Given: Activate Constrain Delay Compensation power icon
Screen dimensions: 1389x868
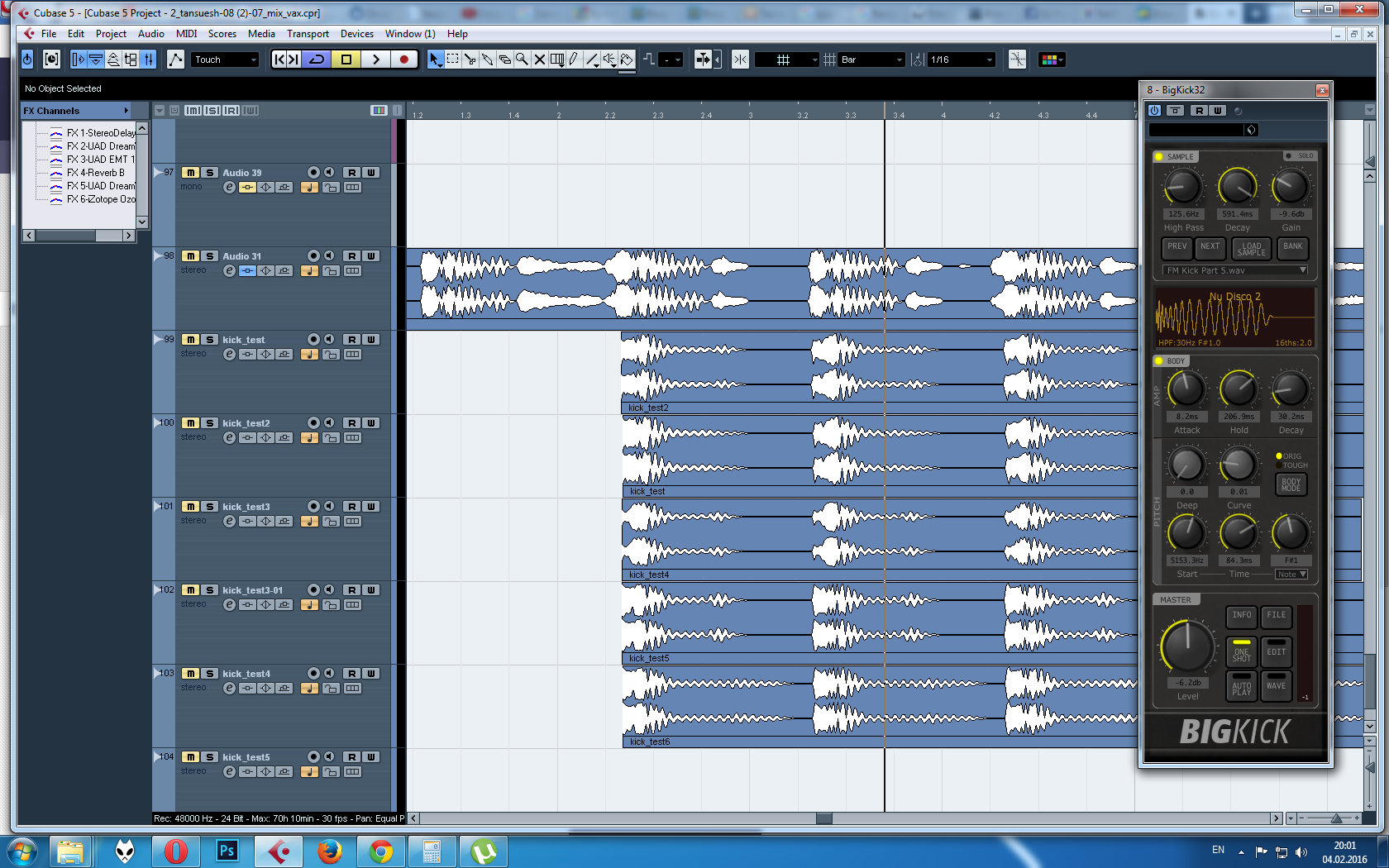Looking at the screenshot, I should click(x=27, y=60).
